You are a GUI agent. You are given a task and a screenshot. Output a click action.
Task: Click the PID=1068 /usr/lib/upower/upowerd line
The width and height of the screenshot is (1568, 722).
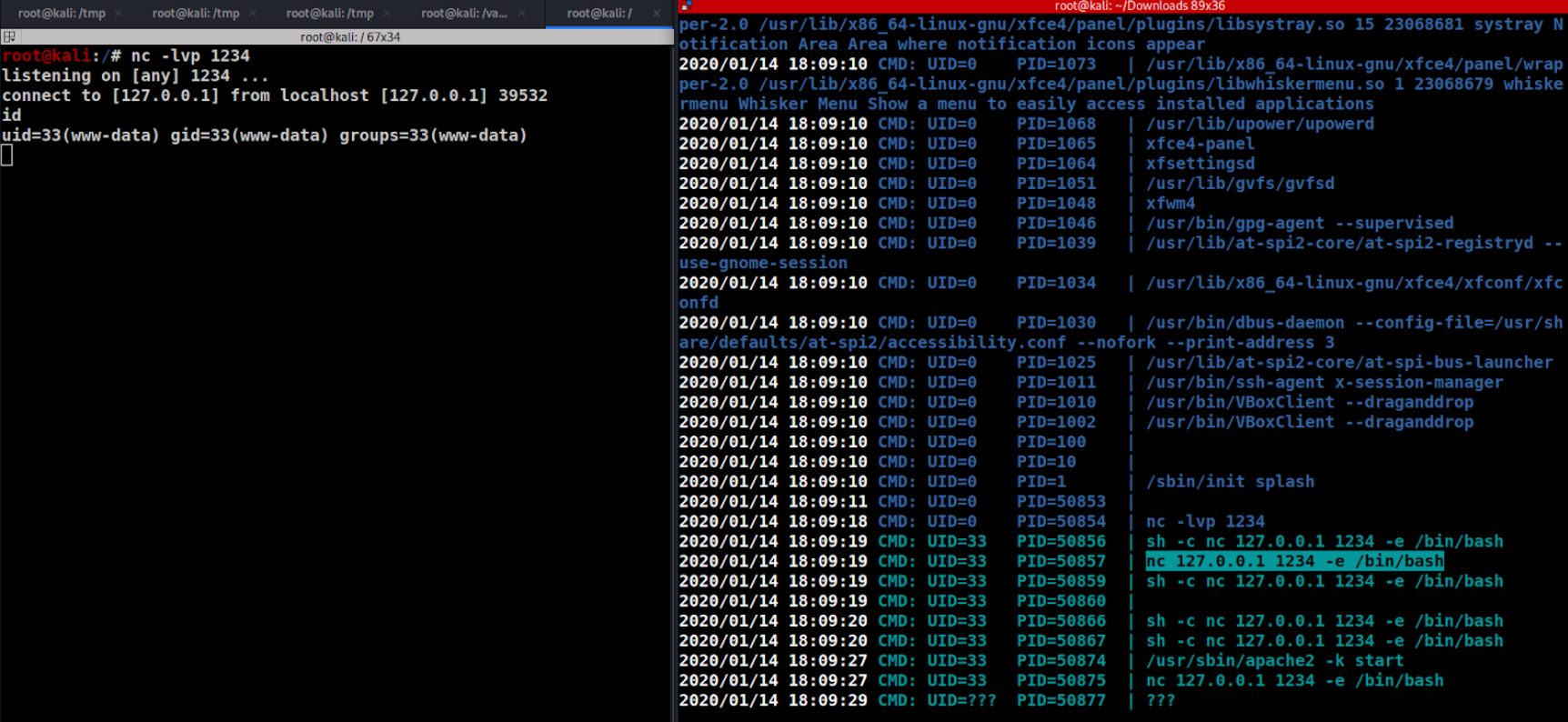point(1027,124)
